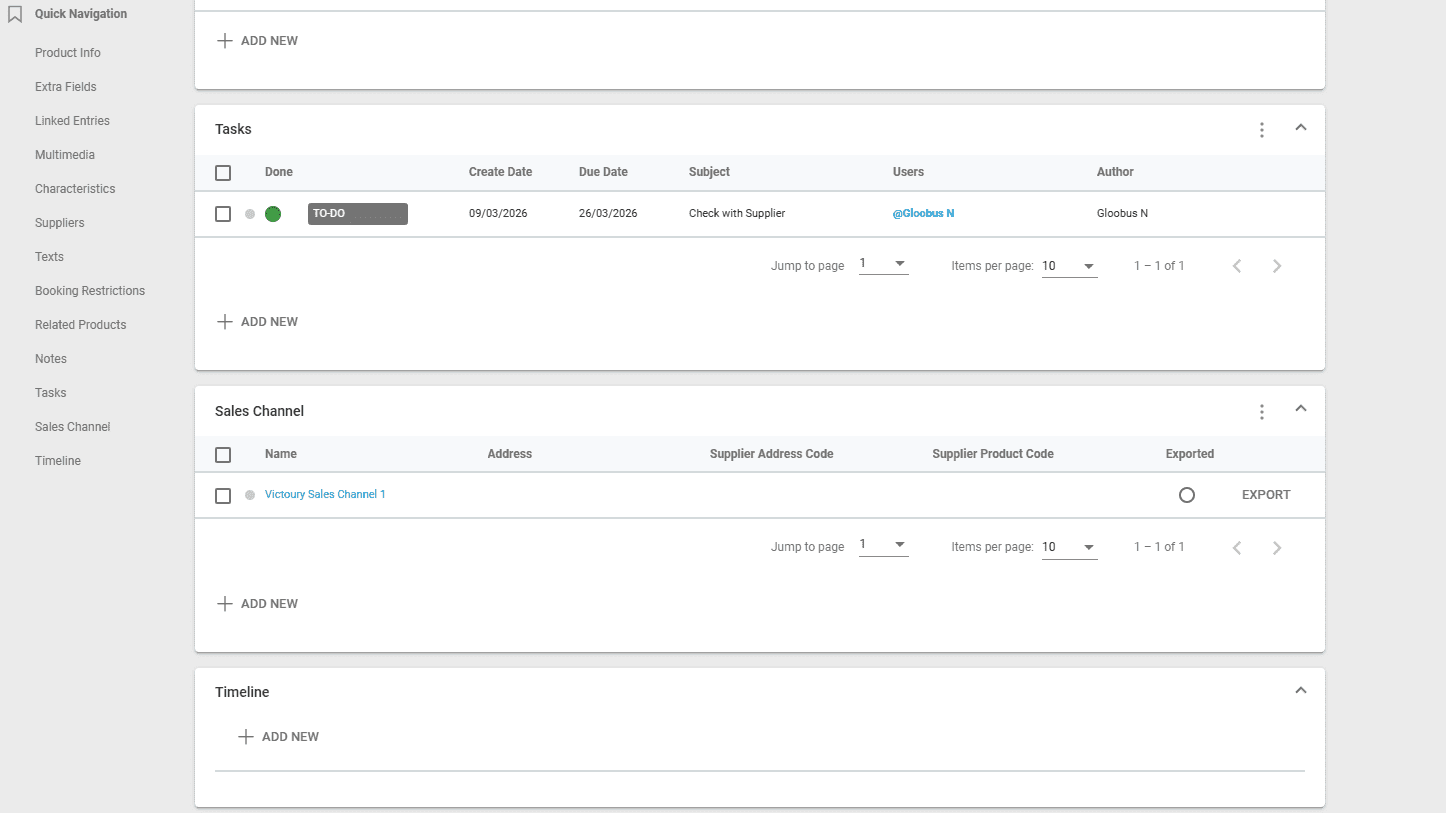This screenshot has height=813, width=1446.
Task: Toggle the Exported radio circle for sales channel
Action: 1187,495
